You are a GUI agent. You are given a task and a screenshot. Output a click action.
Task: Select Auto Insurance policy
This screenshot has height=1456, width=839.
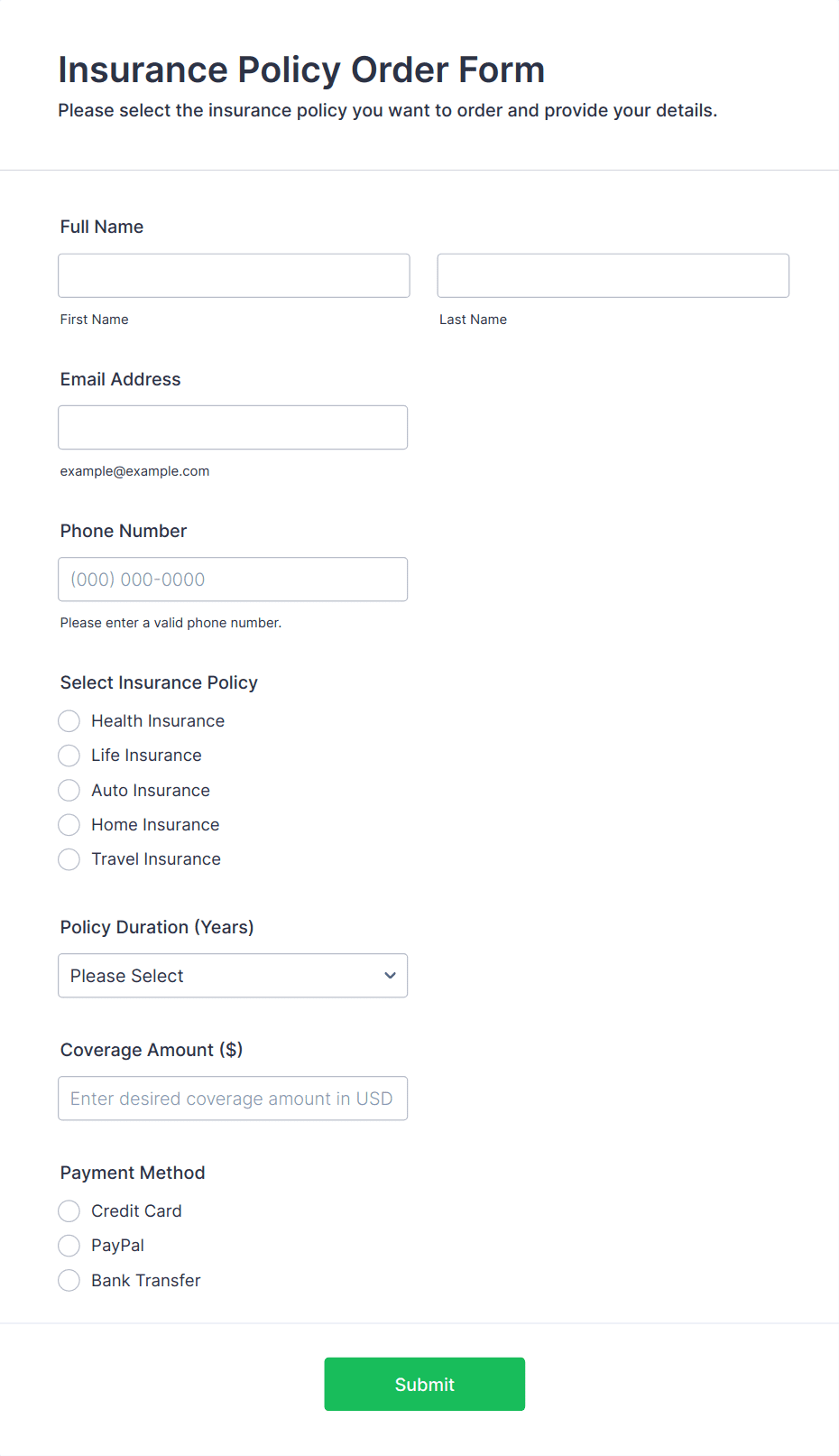69,791
